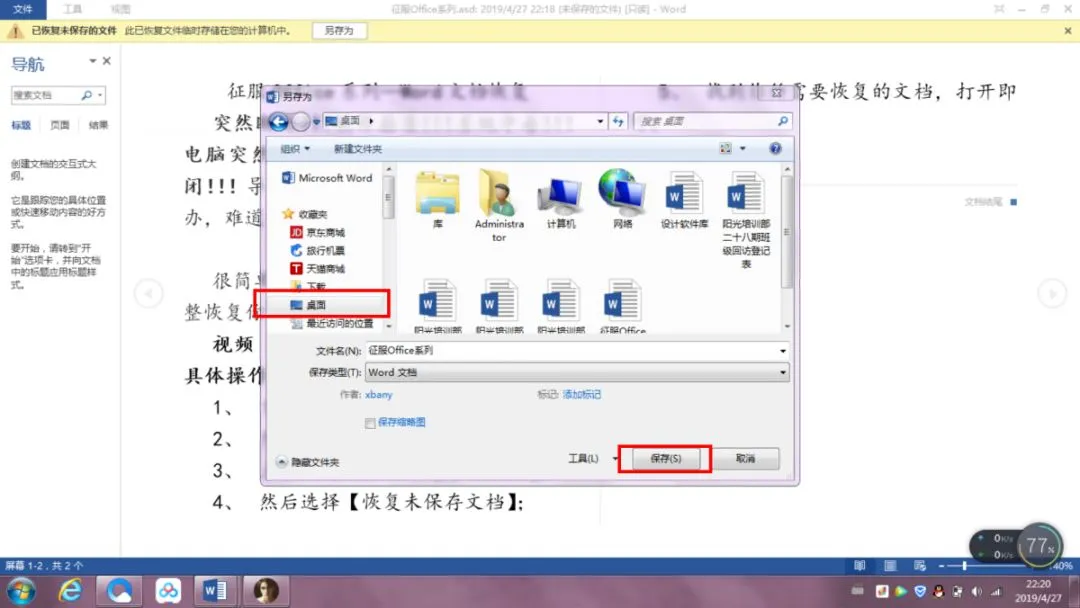Image resolution: width=1080 pixels, height=608 pixels.
Task: Open the 工具(L) tools dropdown
Action: [x=592, y=459]
